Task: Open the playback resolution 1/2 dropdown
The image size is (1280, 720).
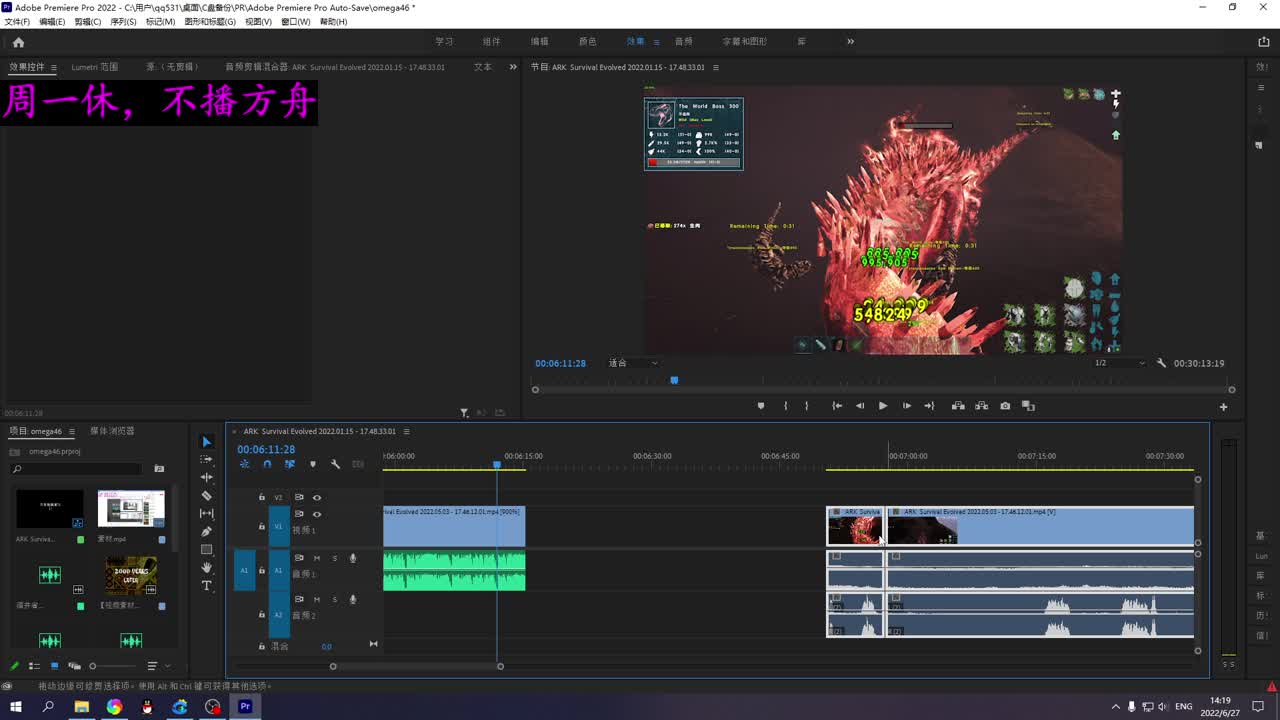Action: 1119,363
